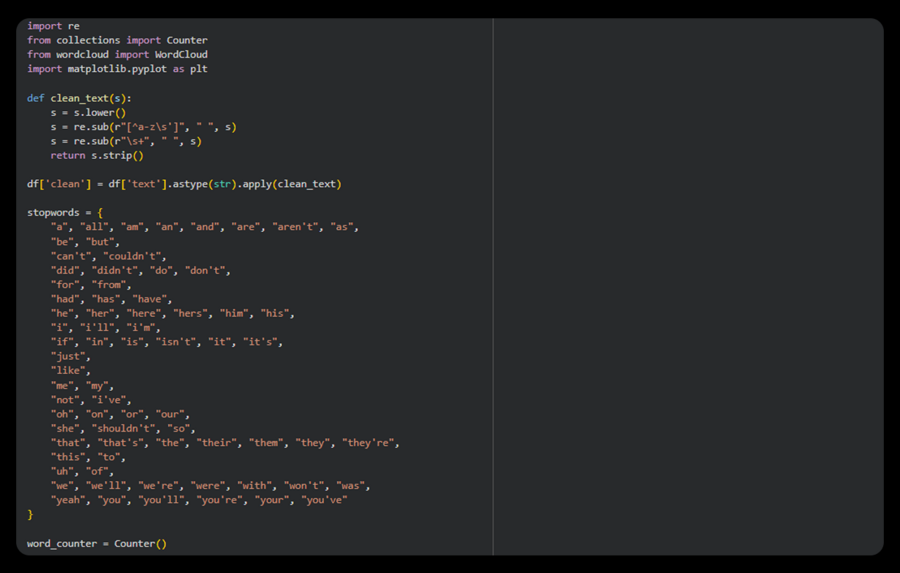
Task: Click the 'import re' line
Action: (x=53, y=26)
